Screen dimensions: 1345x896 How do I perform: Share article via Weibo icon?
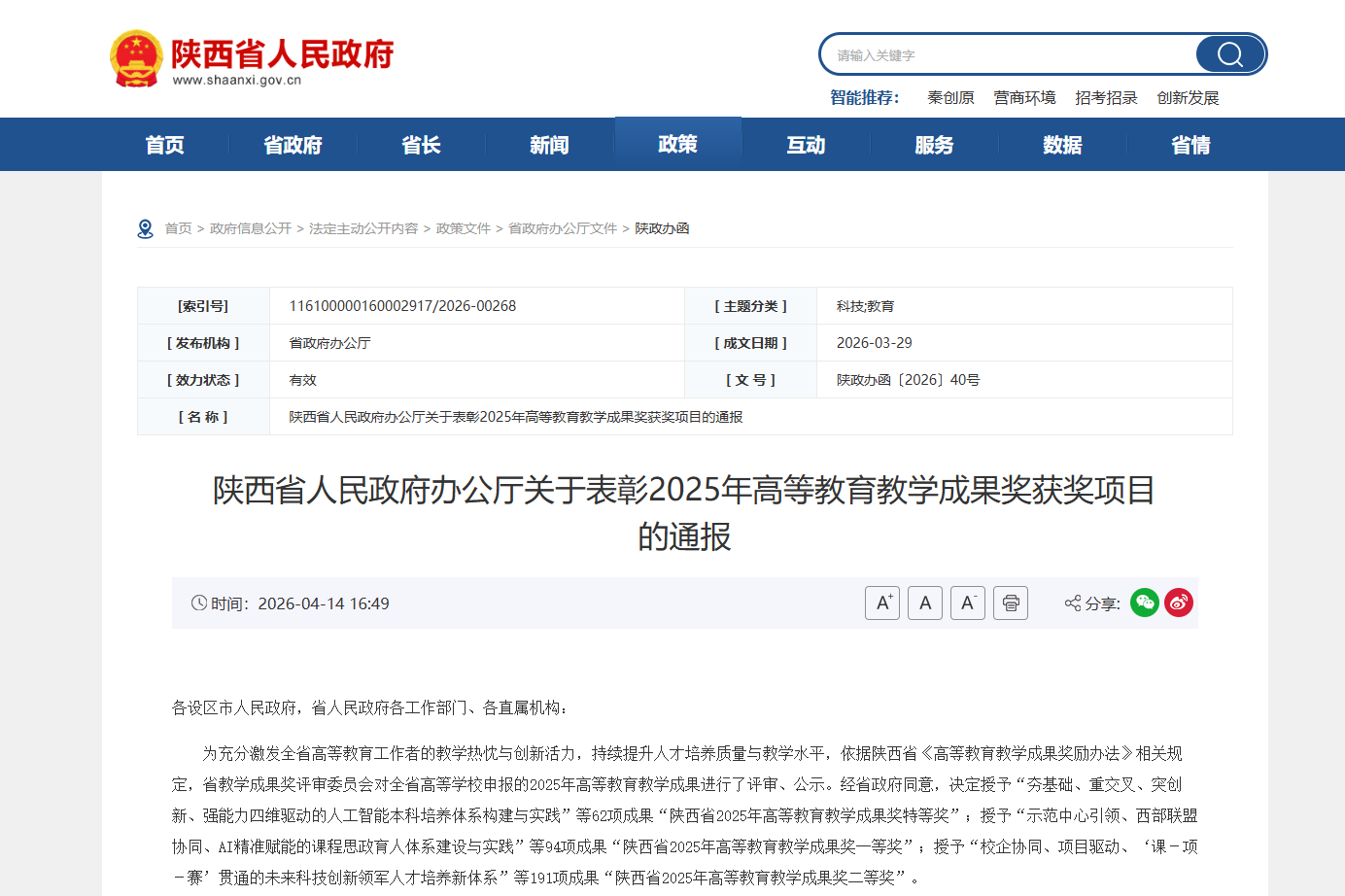click(x=1179, y=603)
